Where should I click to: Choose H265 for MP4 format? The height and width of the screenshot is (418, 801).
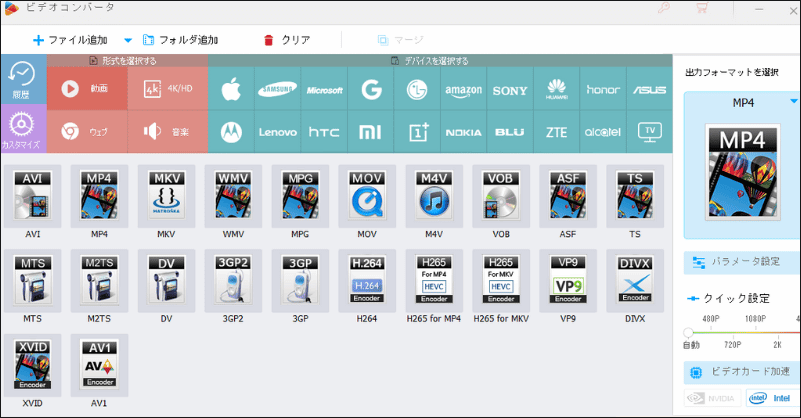click(x=434, y=281)
